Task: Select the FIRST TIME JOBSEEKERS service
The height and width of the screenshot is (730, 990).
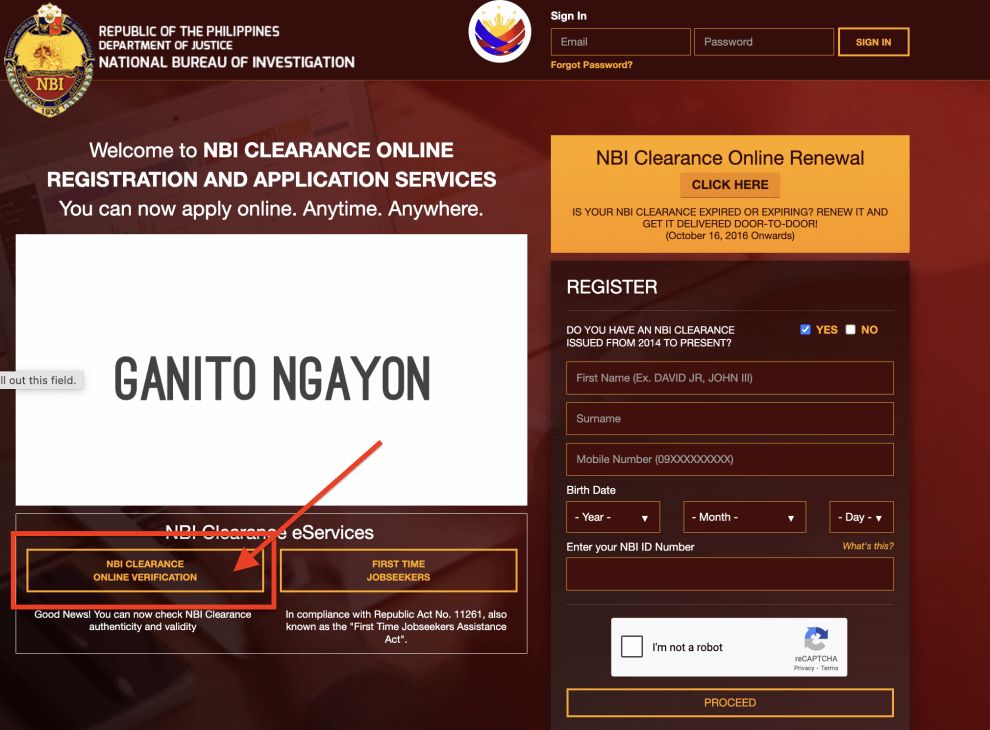Action: tap(398, 569)
